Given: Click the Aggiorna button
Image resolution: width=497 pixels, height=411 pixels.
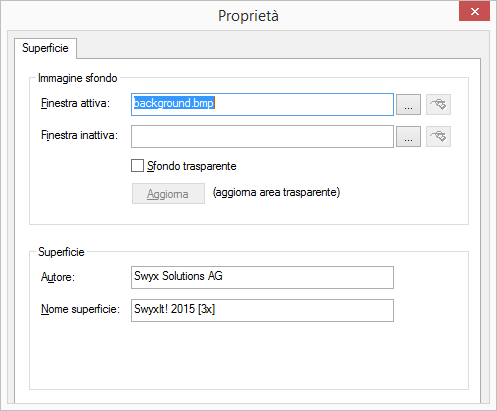Looking at the screenshot, I should coord(168,193).
